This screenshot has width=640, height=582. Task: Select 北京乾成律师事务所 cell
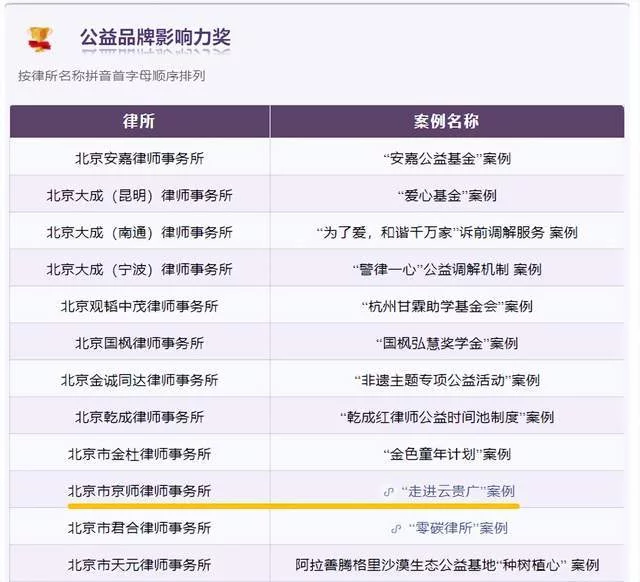coord(140,417)
